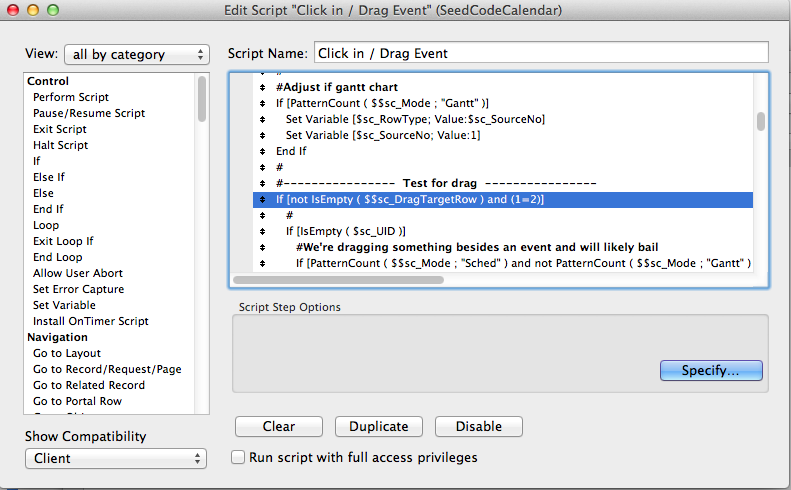Click the horizontal scrollbar of script steps
Image resolution: width=791 pixels, height=490 pixels.
338,280
